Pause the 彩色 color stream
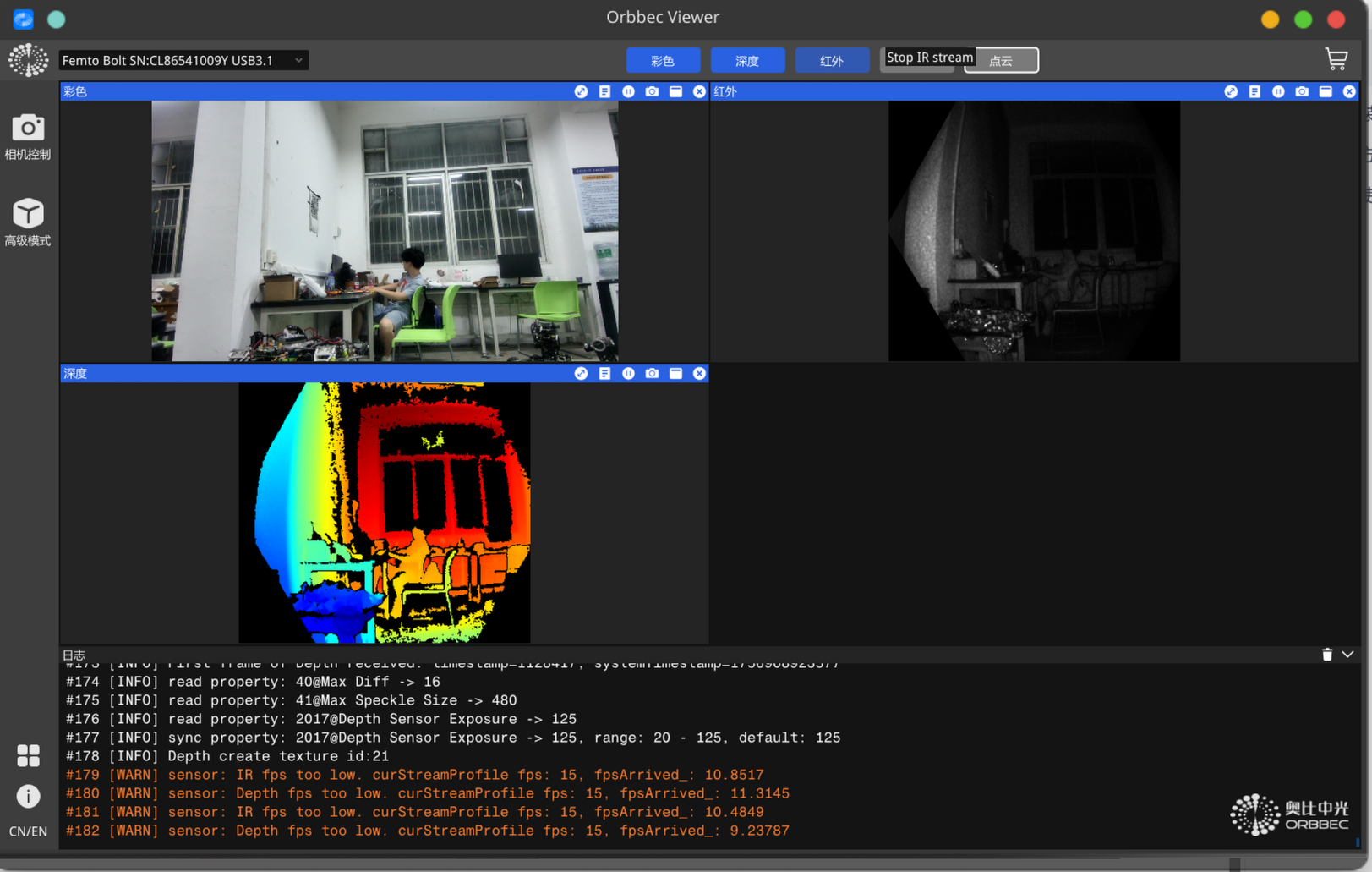 pos(628,91)
